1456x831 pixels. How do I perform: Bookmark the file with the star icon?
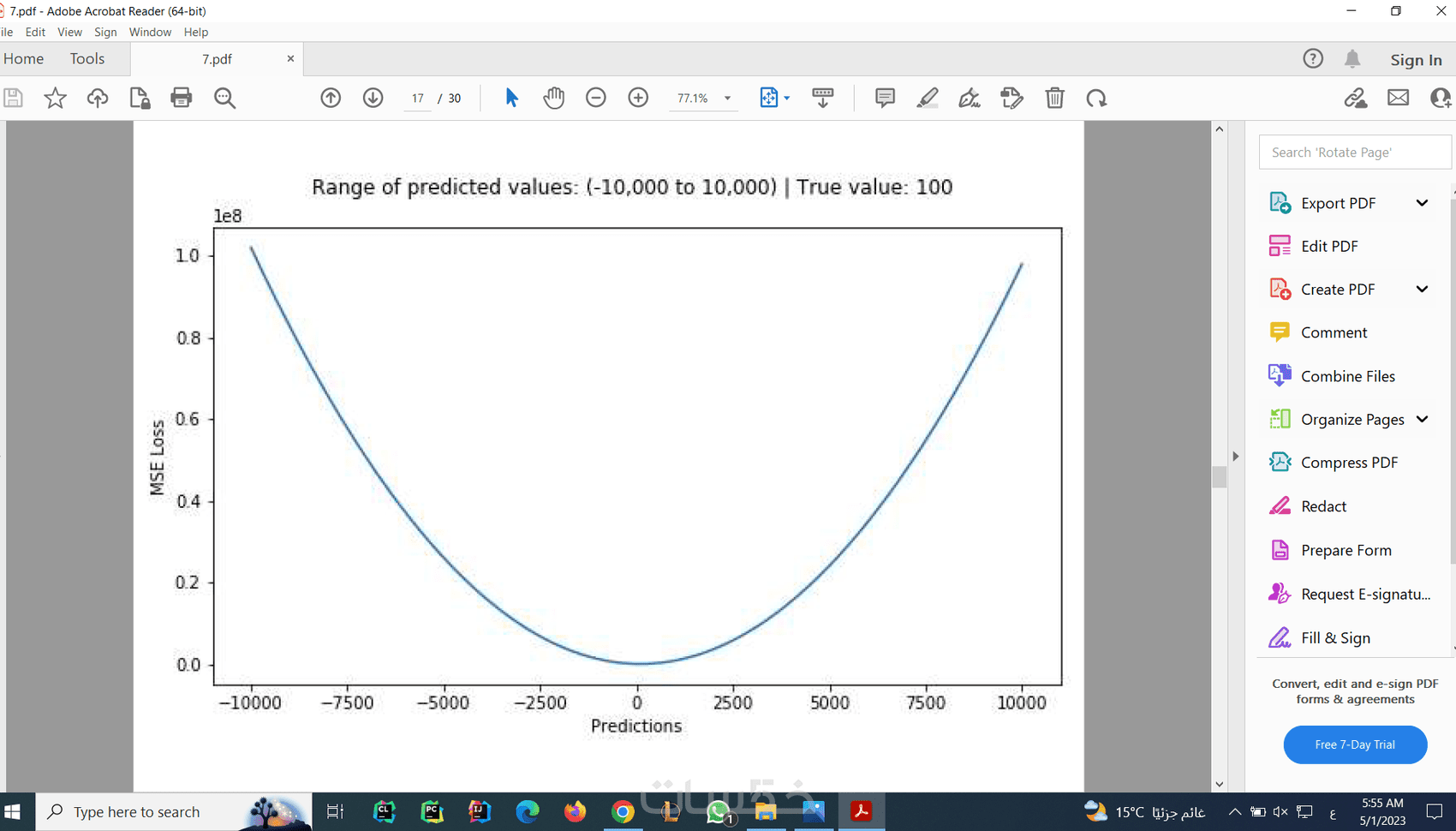[x=55, y=98]
